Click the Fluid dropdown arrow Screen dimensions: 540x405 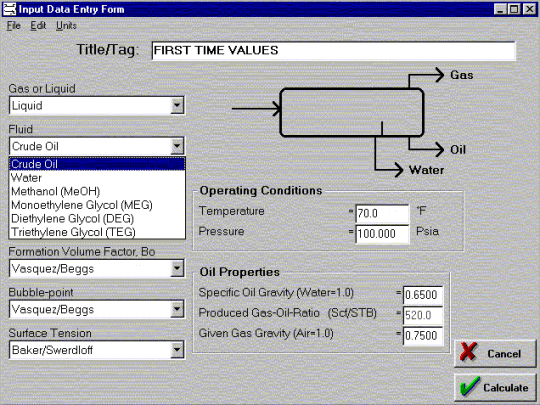pyautogui.click(x=177, y=146)
